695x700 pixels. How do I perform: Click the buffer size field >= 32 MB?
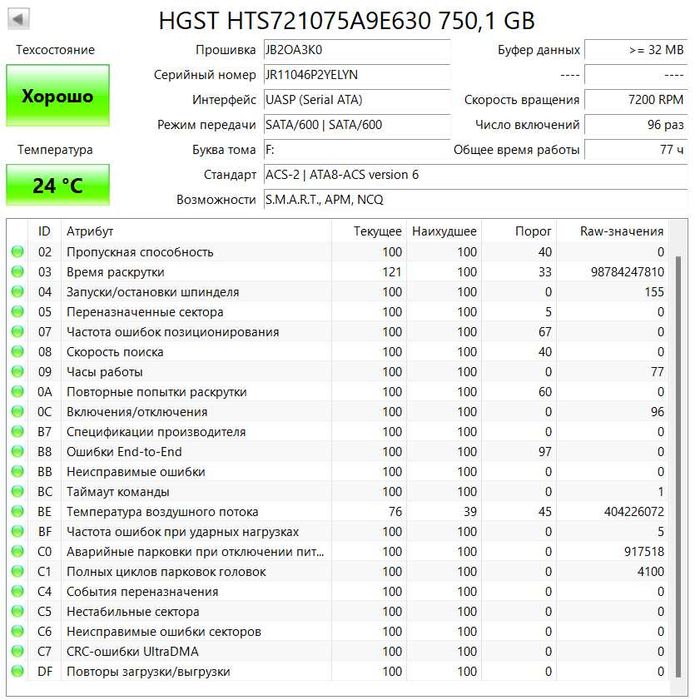636,50
